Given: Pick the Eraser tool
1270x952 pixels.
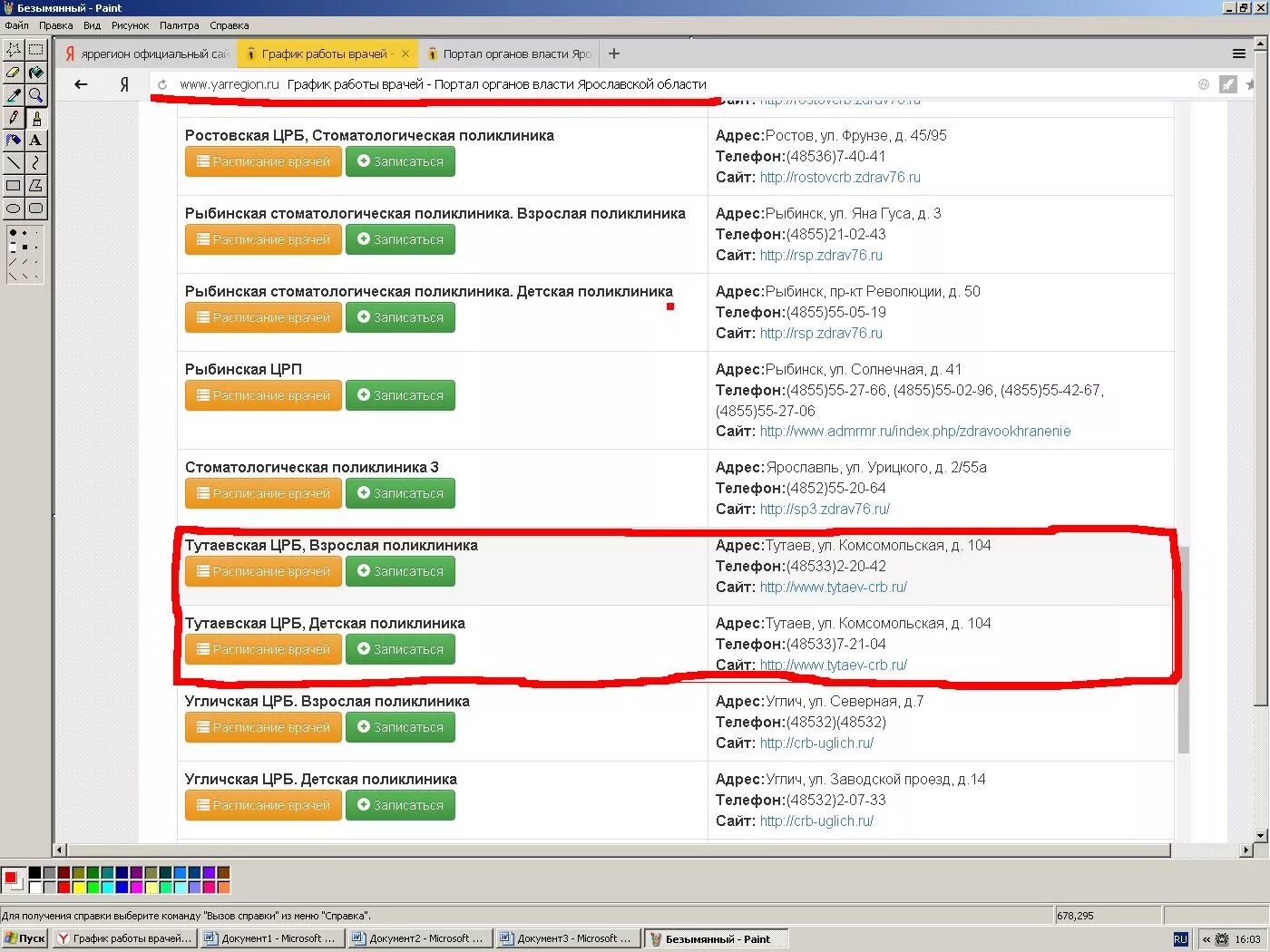Looking at the screenshot, I should point(14,72).
